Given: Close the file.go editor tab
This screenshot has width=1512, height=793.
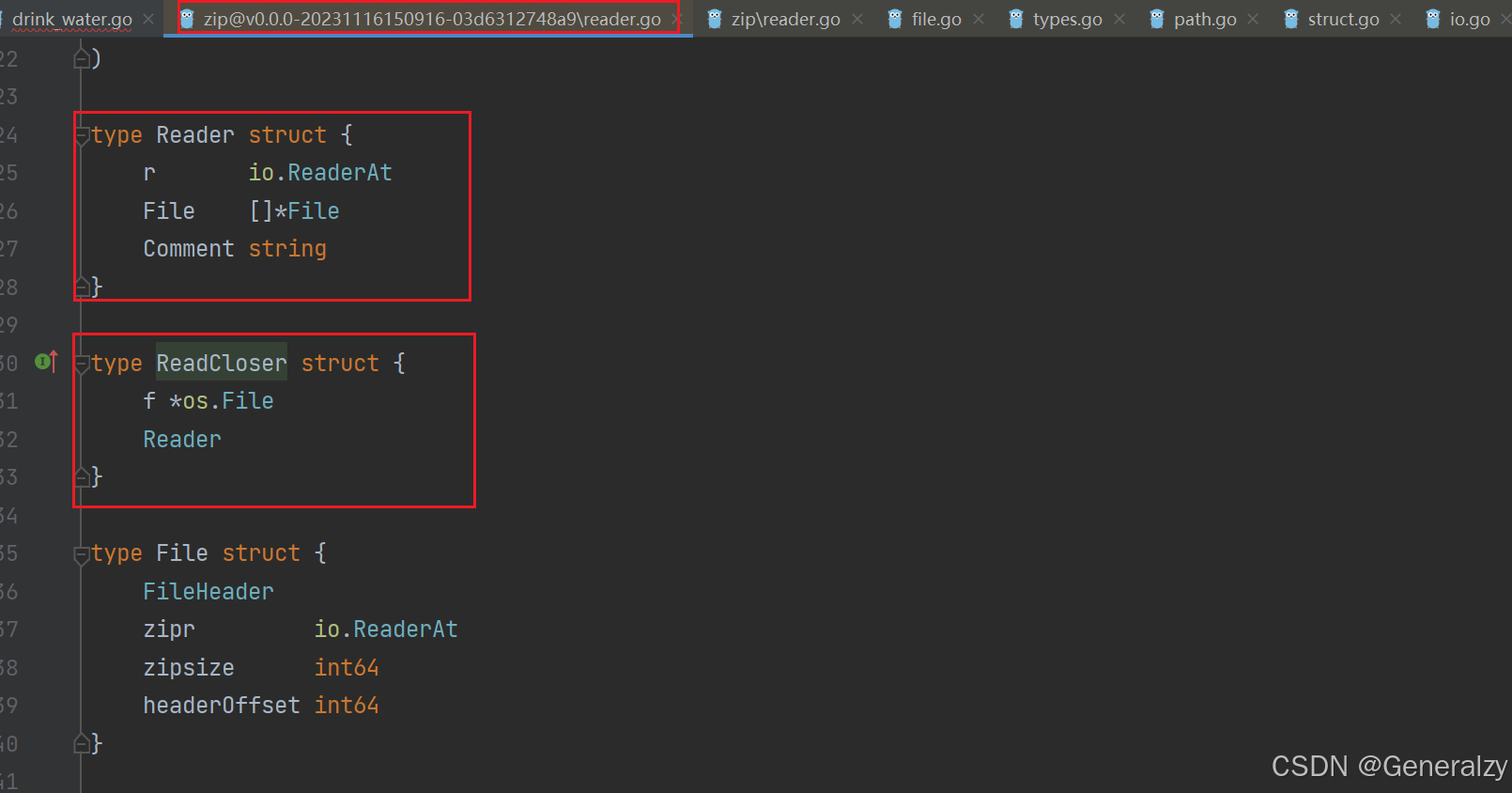Looking at the screenshot, I should (x=979, y=19).
